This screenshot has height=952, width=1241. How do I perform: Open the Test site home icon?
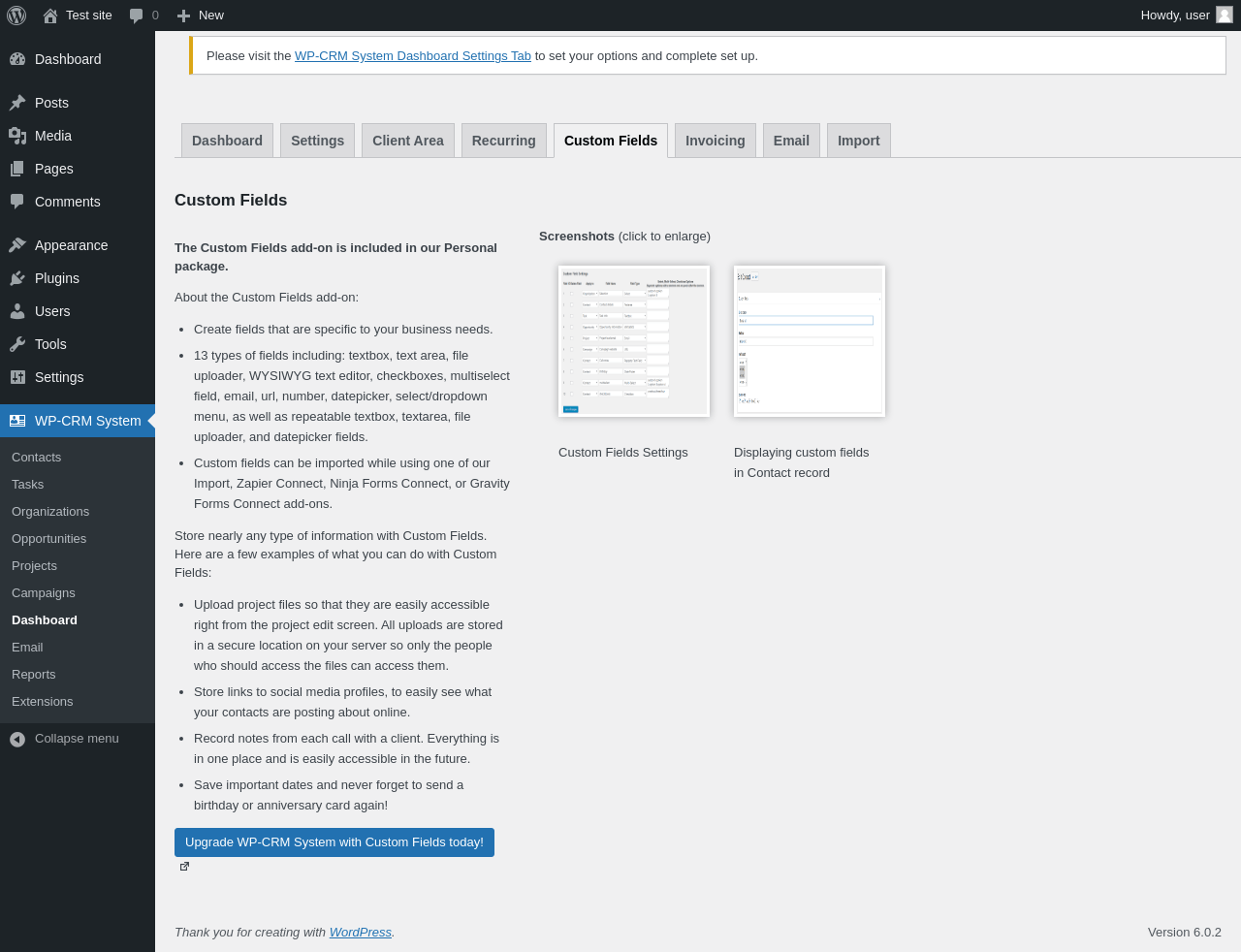point(50,16)
